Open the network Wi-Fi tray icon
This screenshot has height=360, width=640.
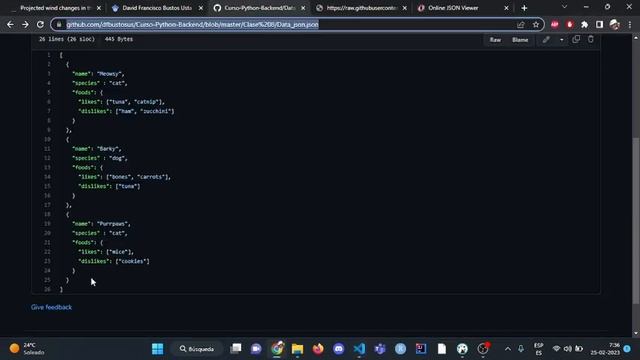pos(556,349)
